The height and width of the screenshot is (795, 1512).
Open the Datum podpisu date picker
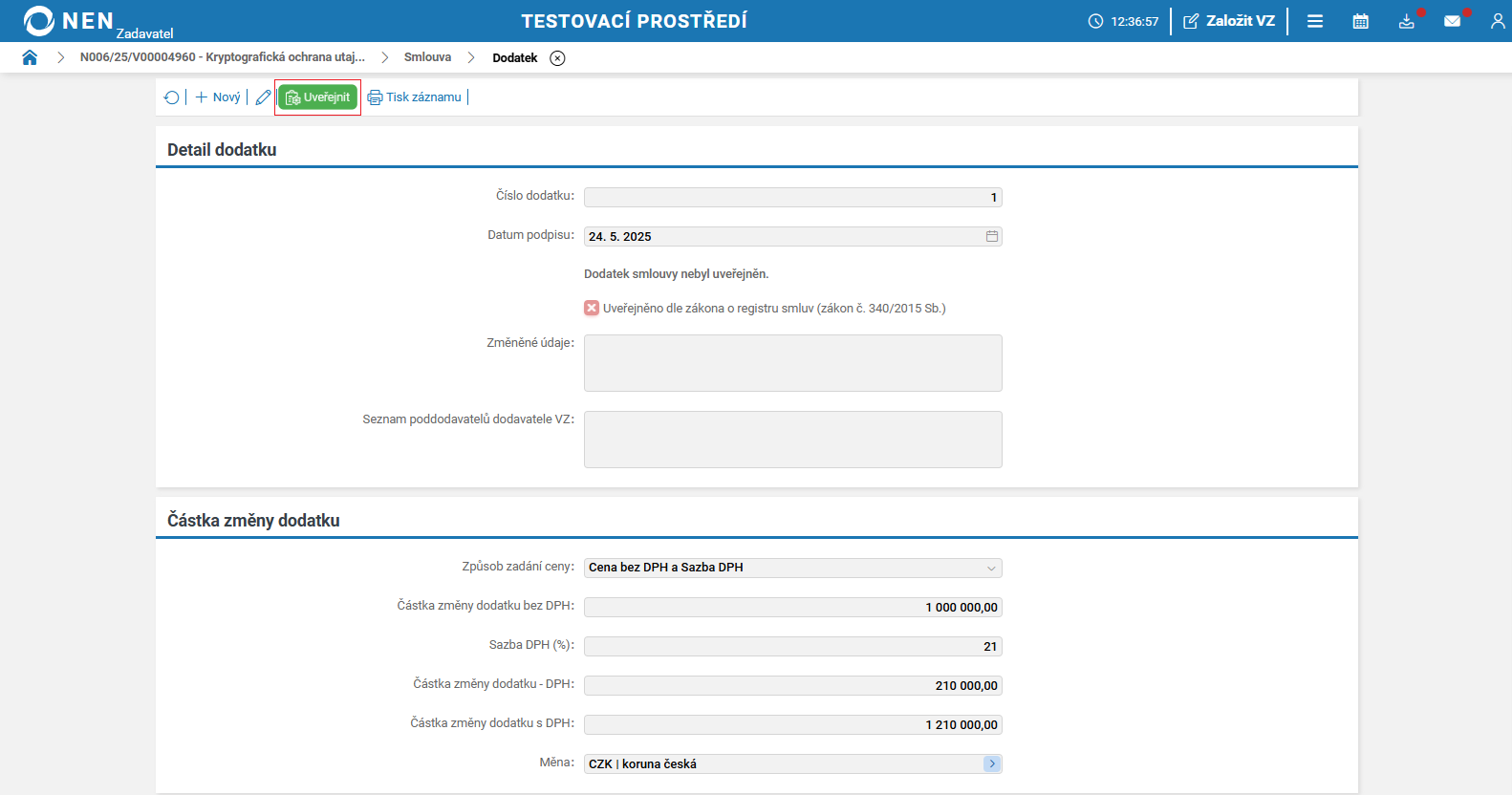[x=992, y=236]
